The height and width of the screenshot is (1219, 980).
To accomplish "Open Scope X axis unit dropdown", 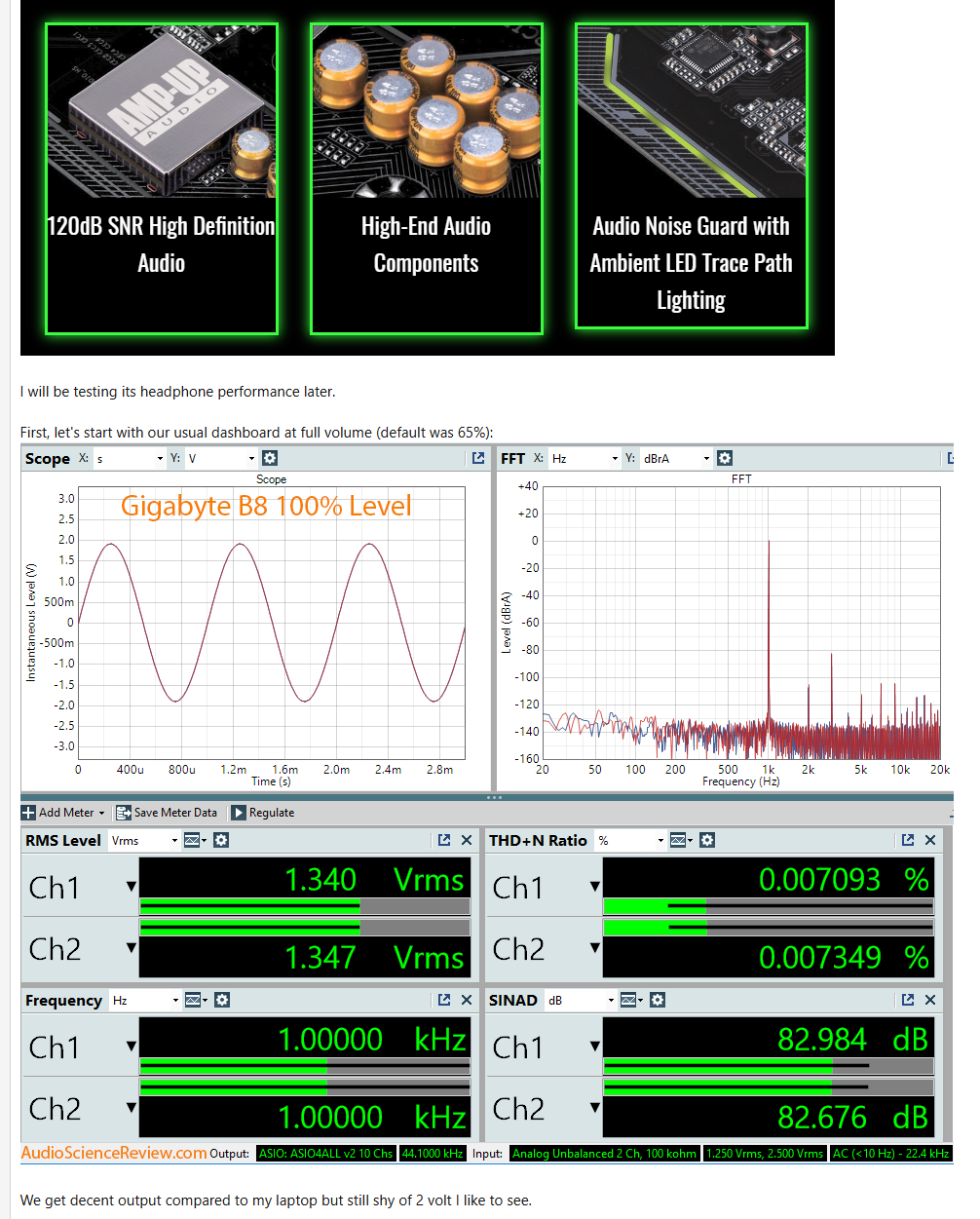I will pyautogui.click(x=130, y=458).
